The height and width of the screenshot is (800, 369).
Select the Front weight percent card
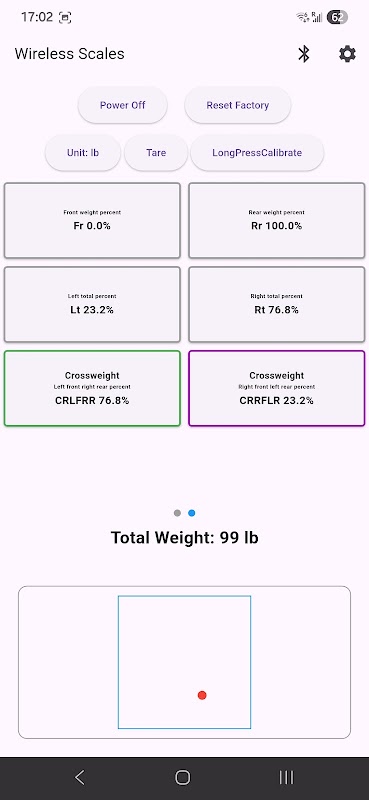pos(92,220)
